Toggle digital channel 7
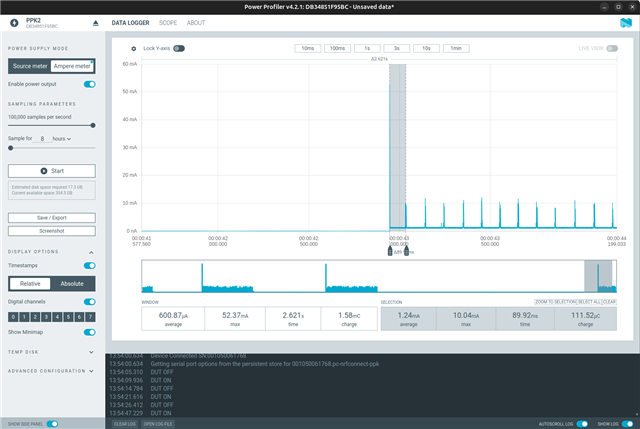Viewport: 640px width, 429px height. (90, 317)
